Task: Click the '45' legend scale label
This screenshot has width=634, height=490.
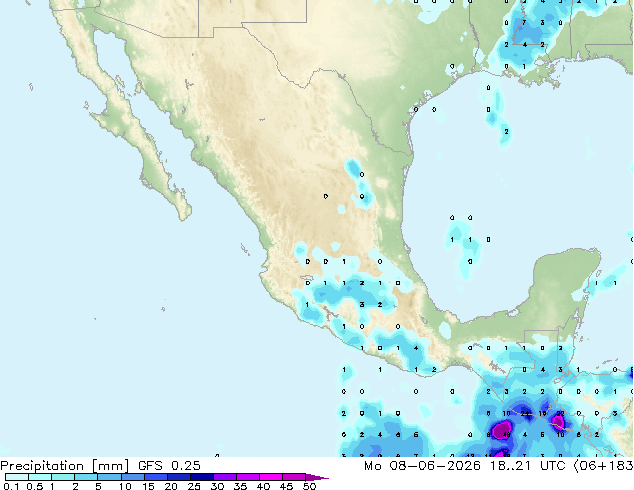Action: coord(286,486)
